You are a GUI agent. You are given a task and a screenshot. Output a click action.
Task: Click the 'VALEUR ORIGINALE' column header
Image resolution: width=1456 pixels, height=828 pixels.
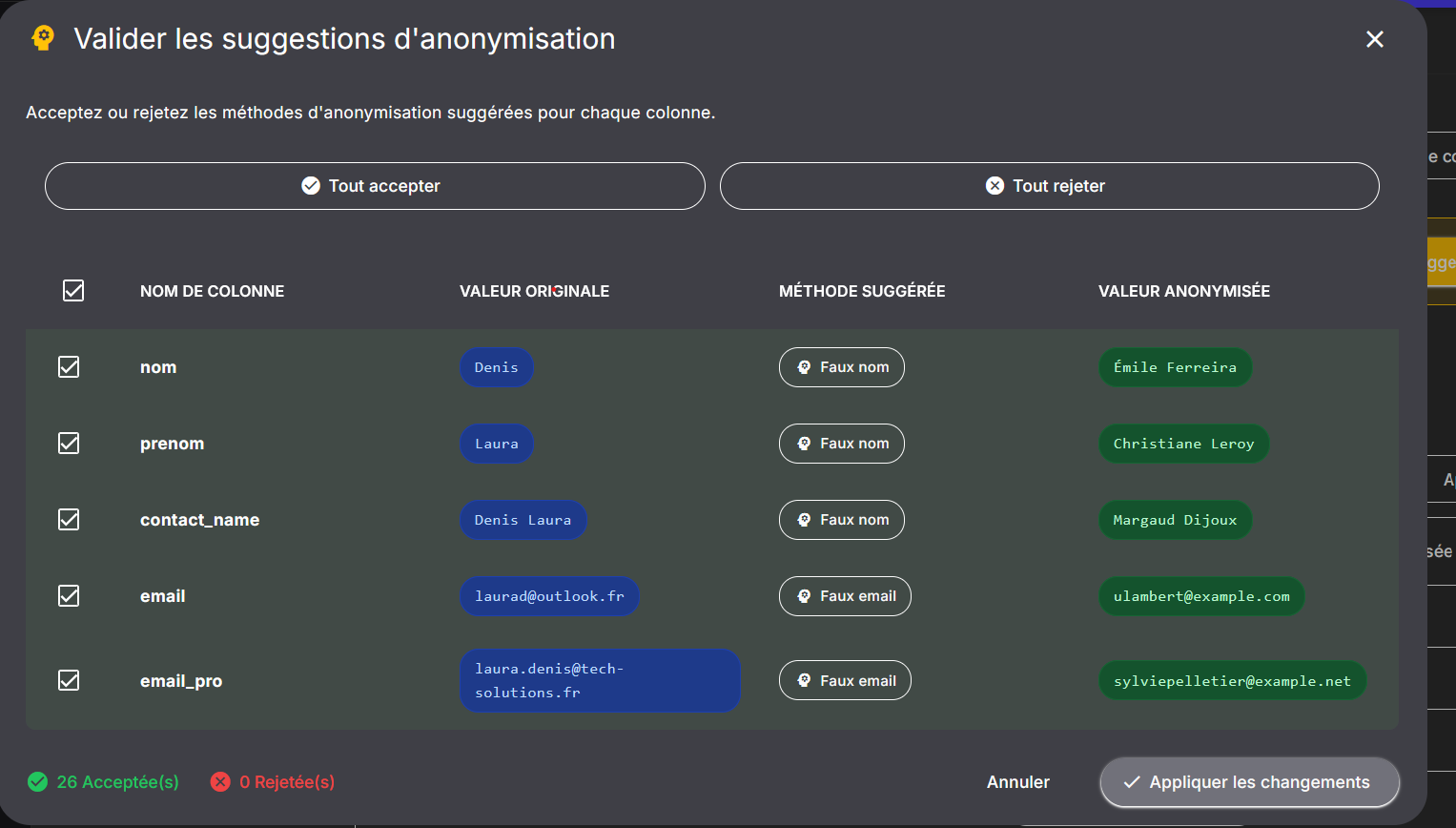(534, 291)
